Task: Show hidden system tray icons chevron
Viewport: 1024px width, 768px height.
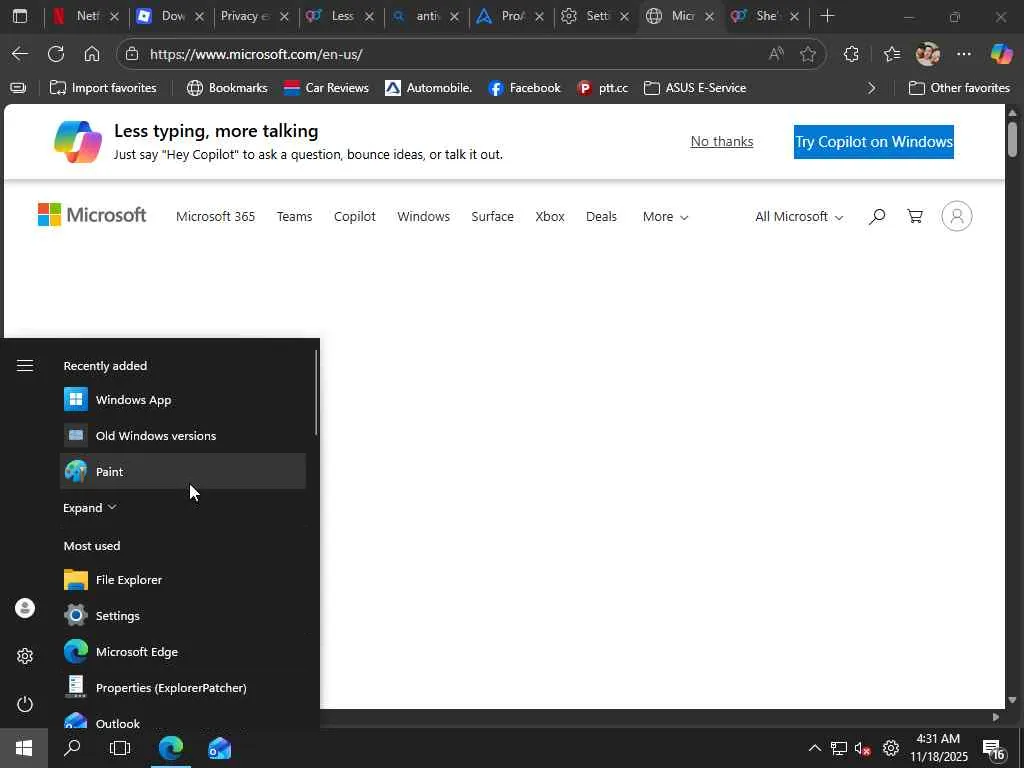Action: pyautogui.click(x=814, y=748)
